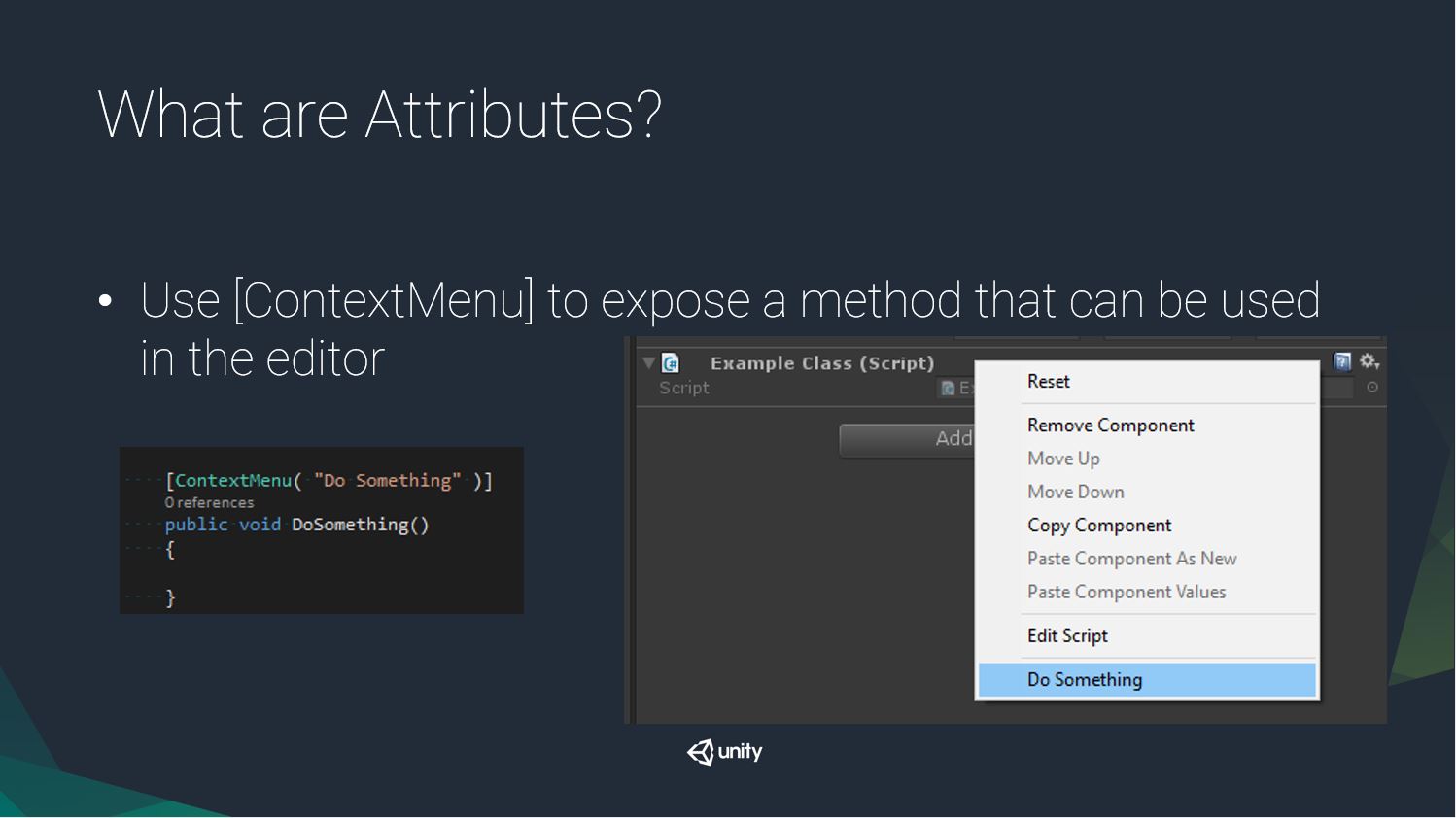Open the component help book icon

click(1342, 361)
